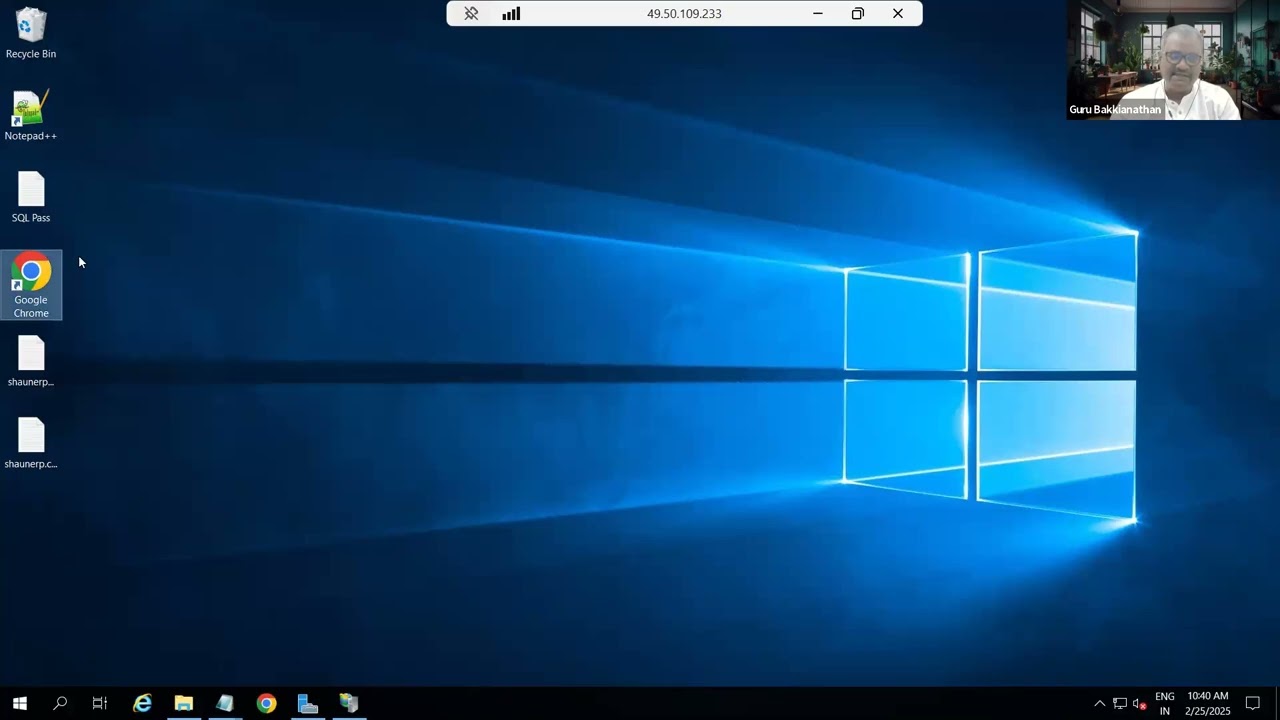This screenshot has width=1280, height=720.
Task: Select the SQL Pass file on desktop
Action: pos(31,198)
